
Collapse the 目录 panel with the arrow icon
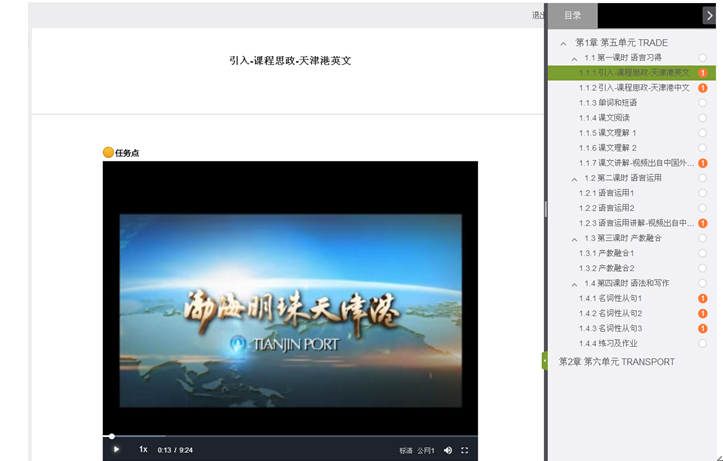[x=709, y=15]
